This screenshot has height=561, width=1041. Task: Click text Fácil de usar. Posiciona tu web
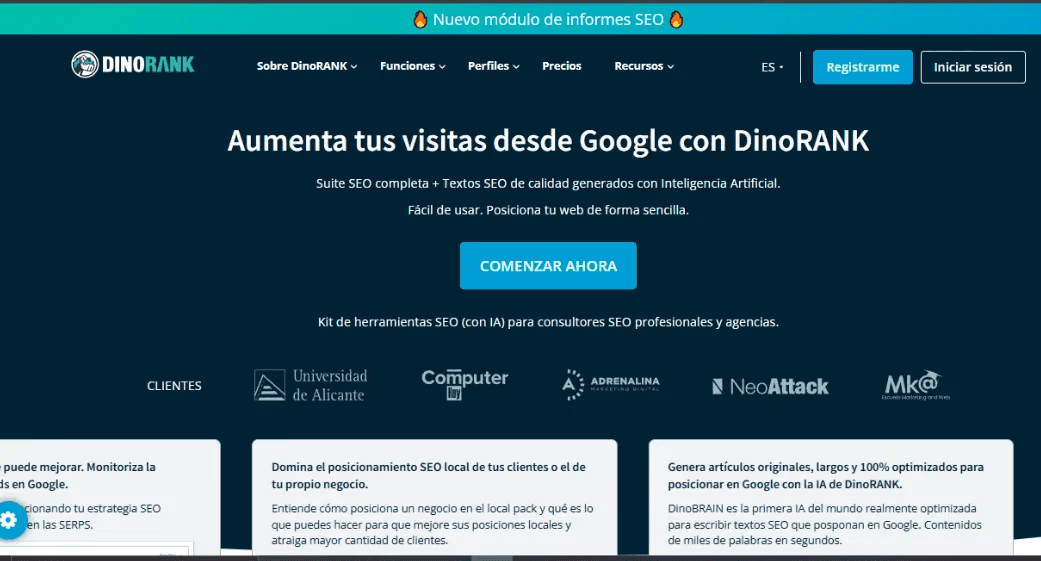point(548,210)
